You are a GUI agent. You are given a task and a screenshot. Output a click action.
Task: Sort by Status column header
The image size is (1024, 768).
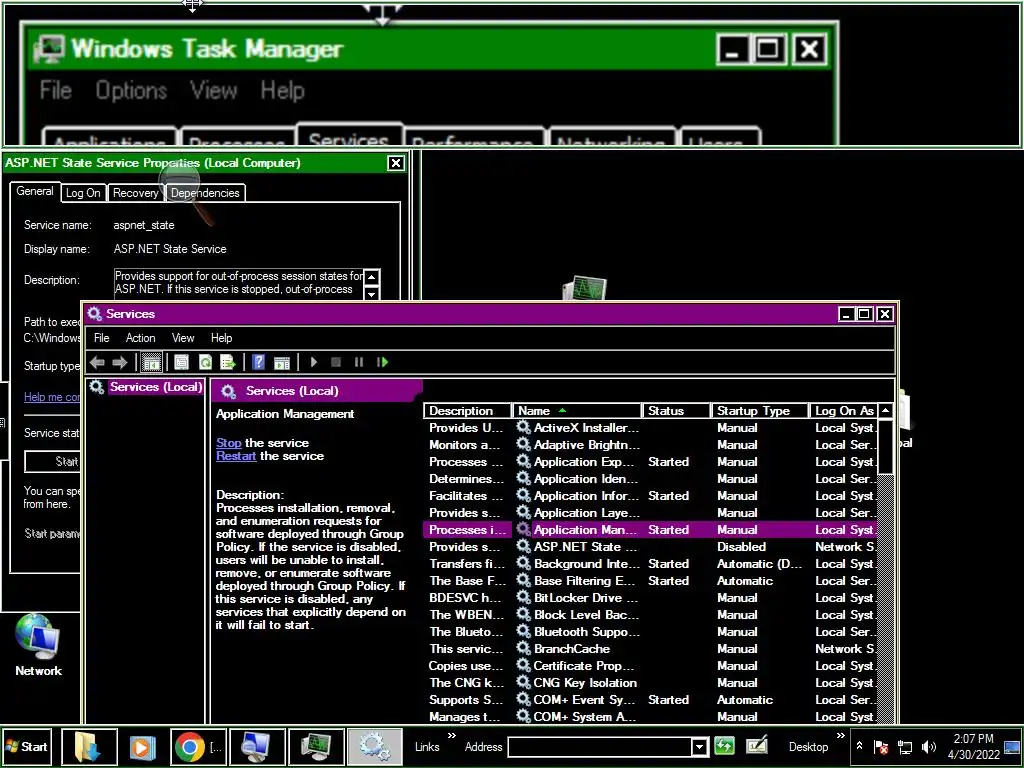[677, 411]
